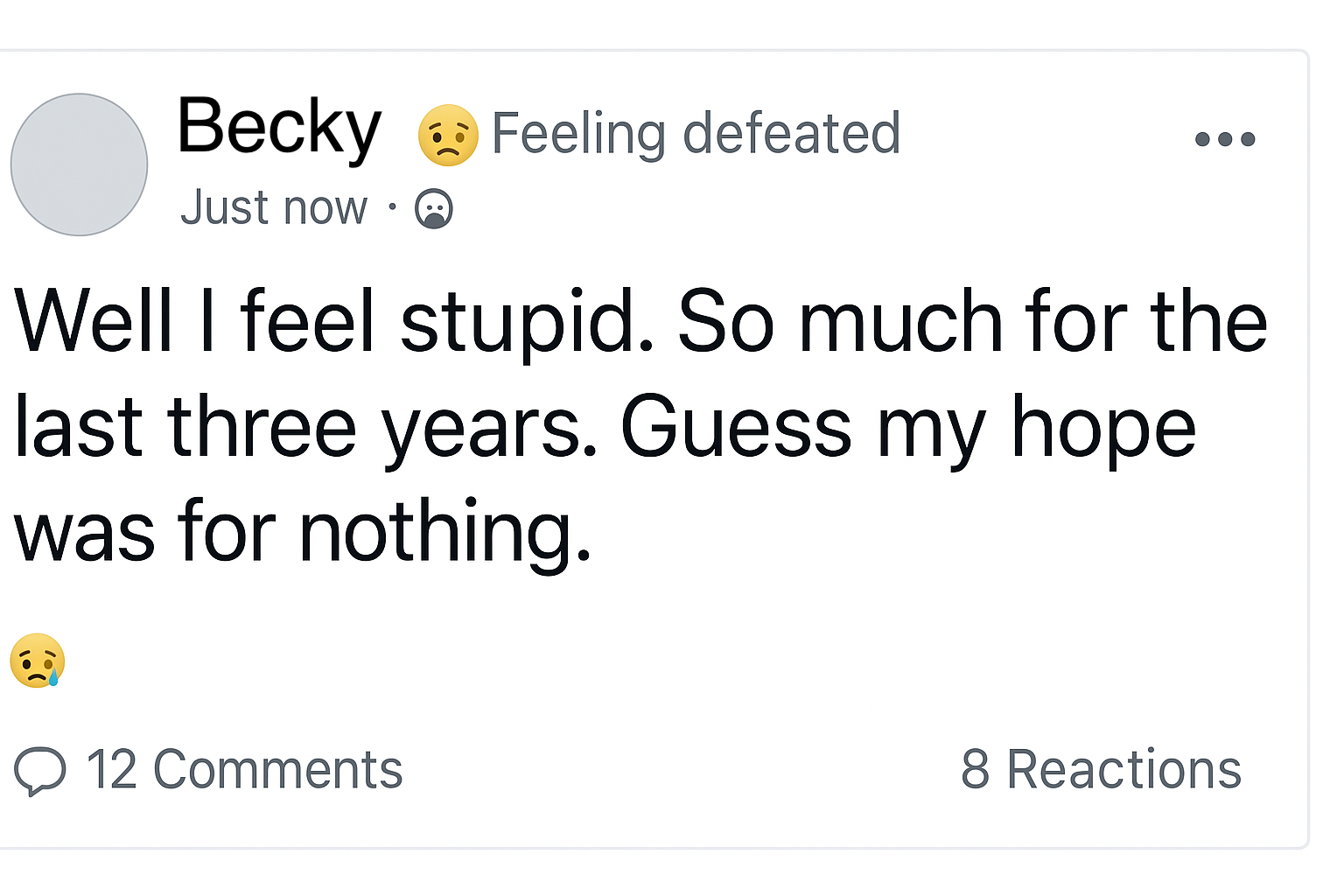Show the 8 Reactions list
Image resolution: width=1344 pixels, height=896 pixels.
pos(1101,770)
